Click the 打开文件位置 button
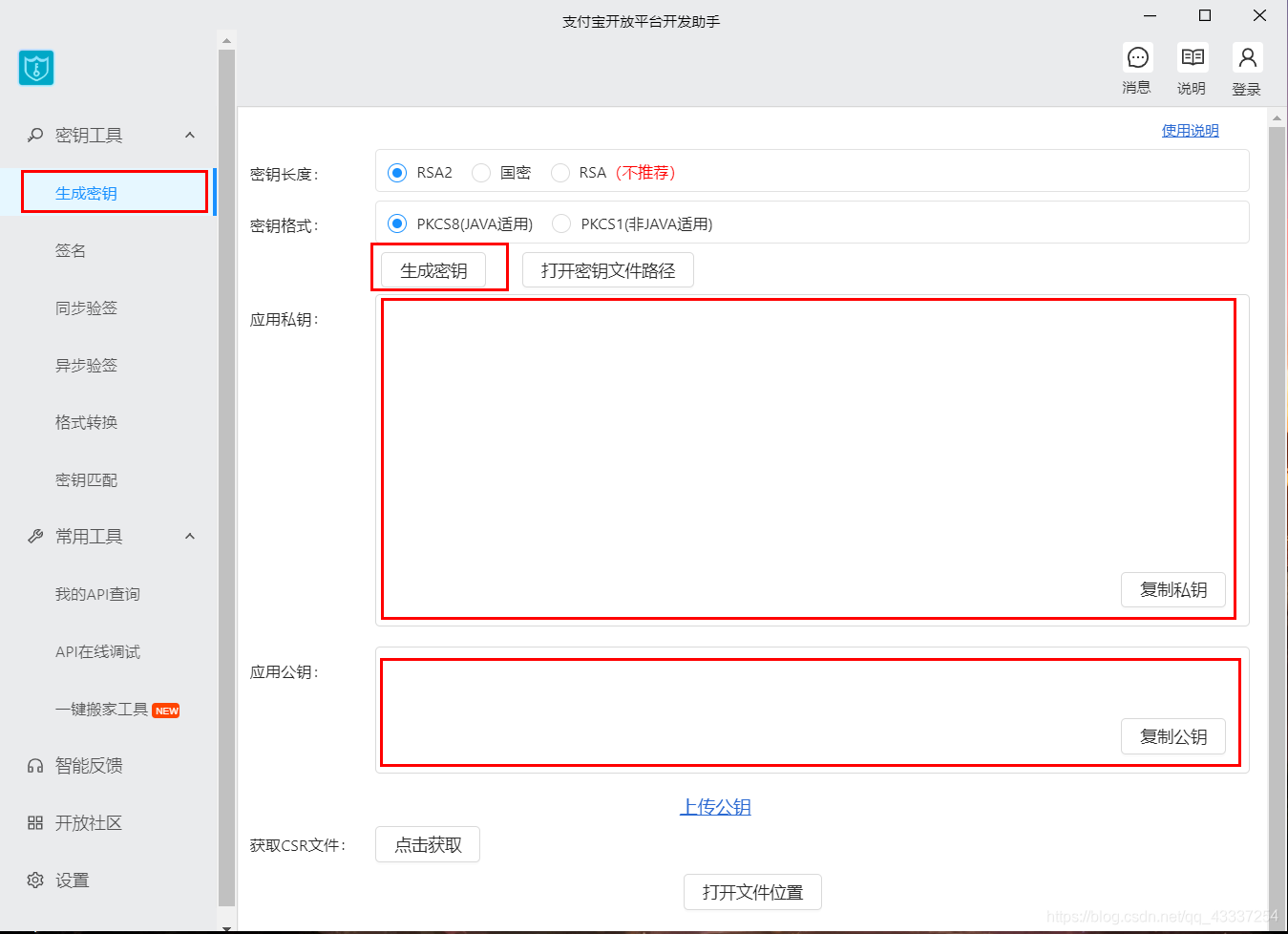The height and width of the screenshot is (934, 1288). [x=752, y=892]
